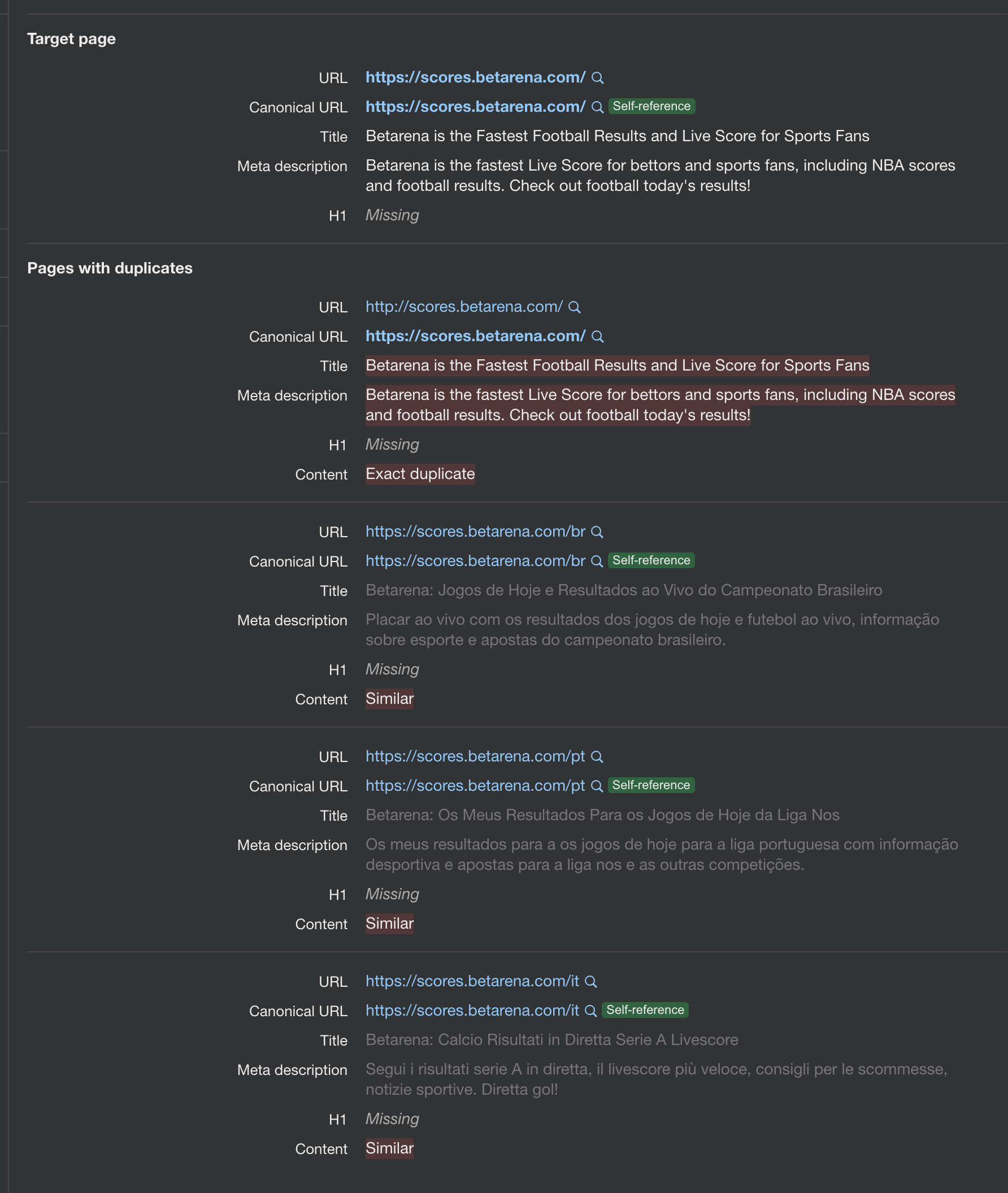
Task: Open the magnifier icon next to the /br URL
Action: coord(598,532)
